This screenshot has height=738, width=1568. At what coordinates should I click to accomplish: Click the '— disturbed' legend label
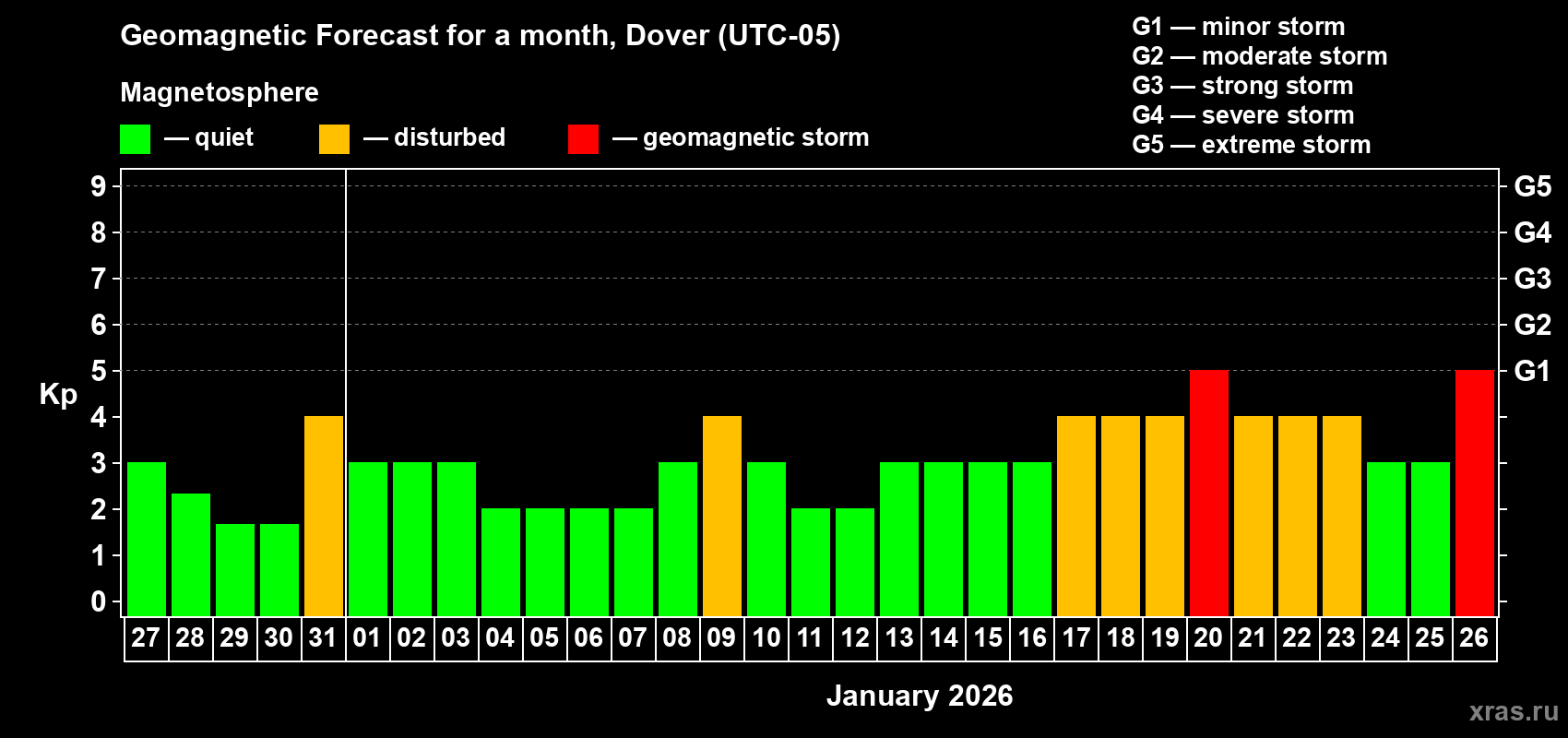coord(434,137)
